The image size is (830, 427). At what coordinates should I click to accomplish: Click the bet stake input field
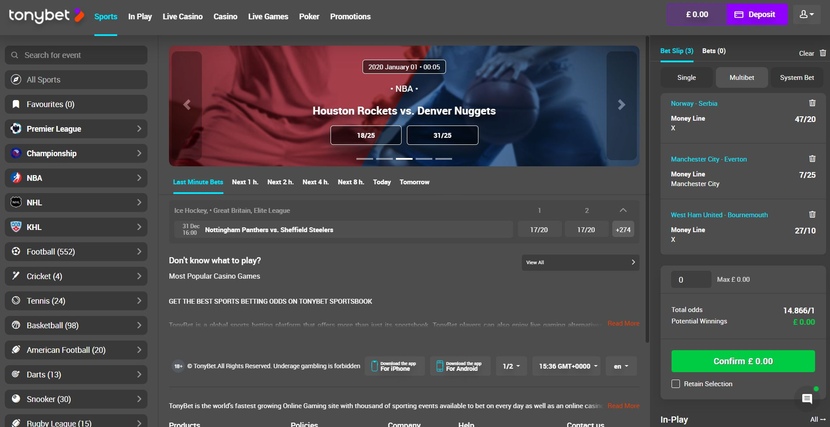[x=691, y=279]
